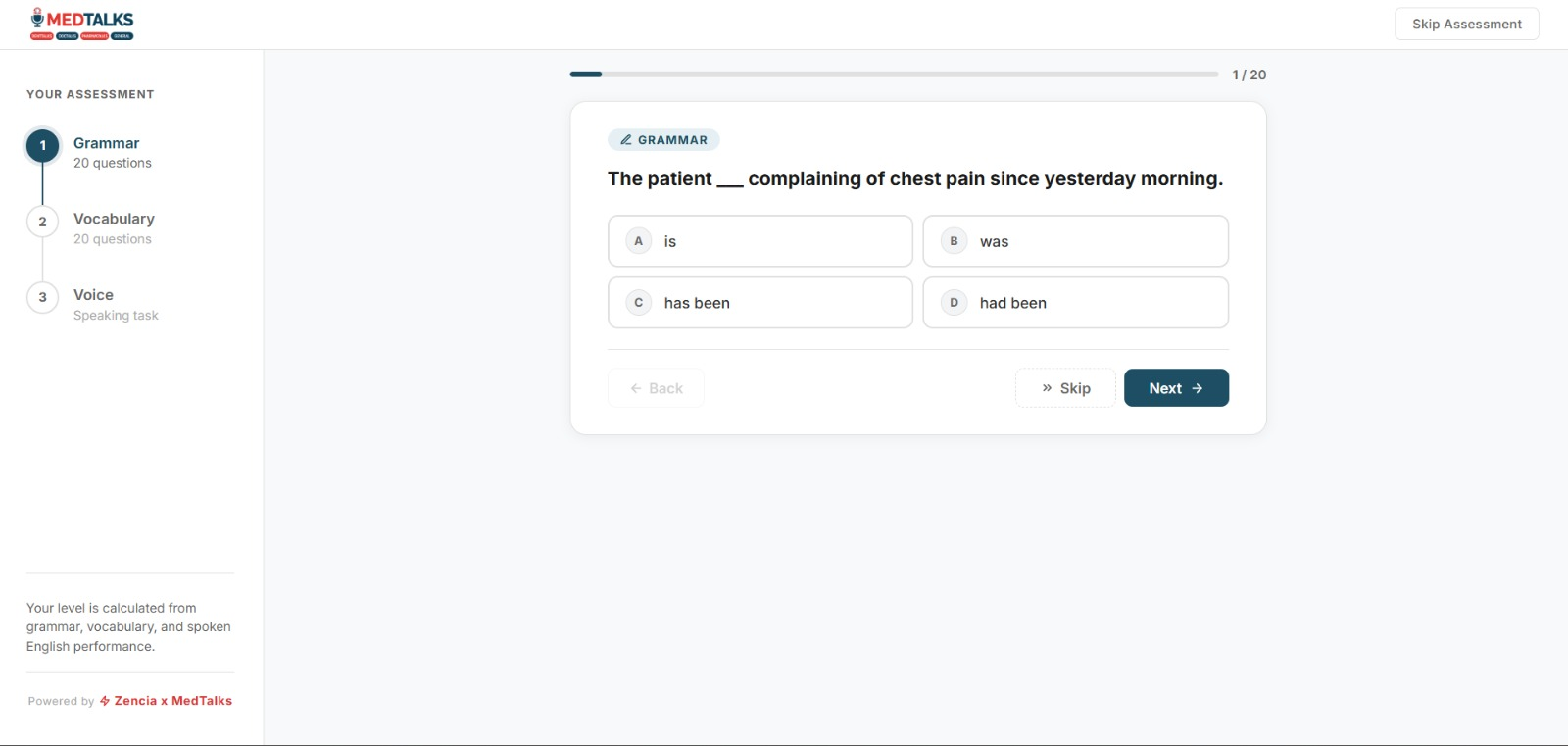
Task: Select answer option "was"
Action: point(1076,241)
